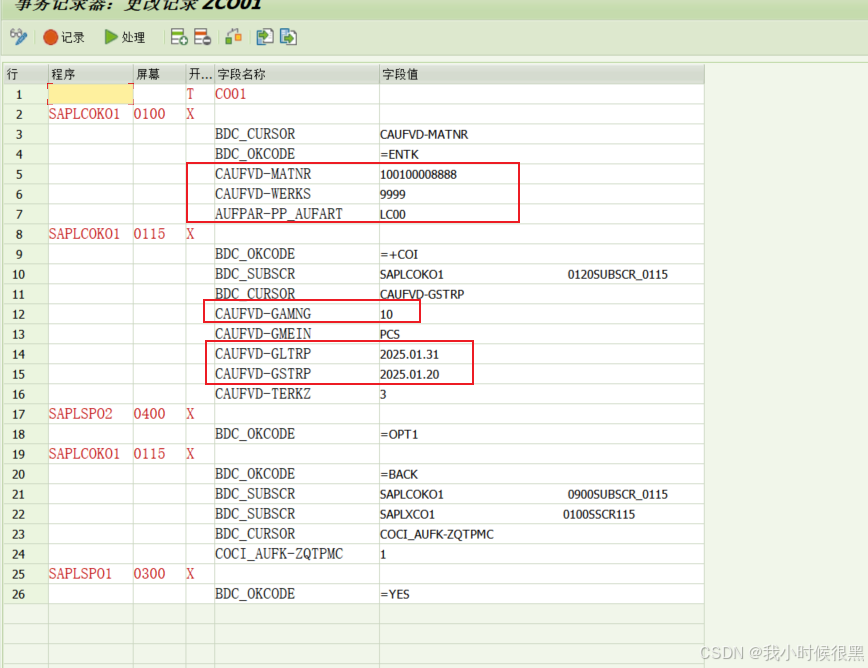The image size is (868, 668).
Task: Click the =ENTK okcode value
Action: [x=399, y=154]
